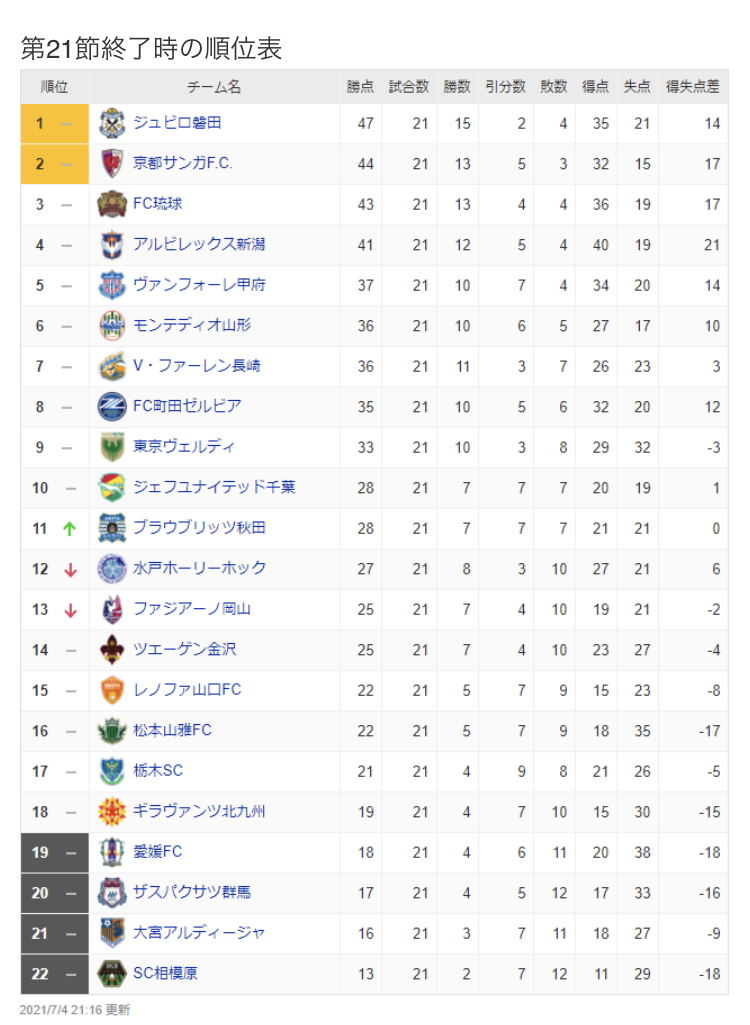
Task: Click the チーム名 column header
Action: [x=214, y=87]
